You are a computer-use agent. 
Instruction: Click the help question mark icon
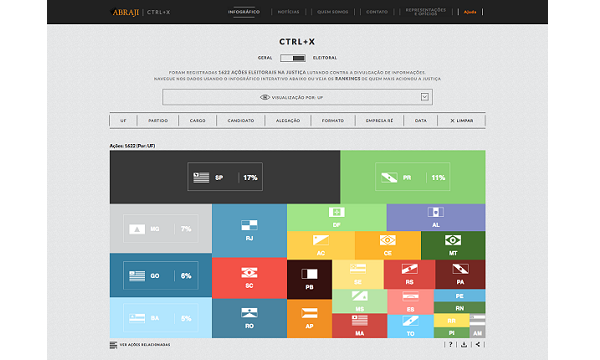(x=450, y=344)
